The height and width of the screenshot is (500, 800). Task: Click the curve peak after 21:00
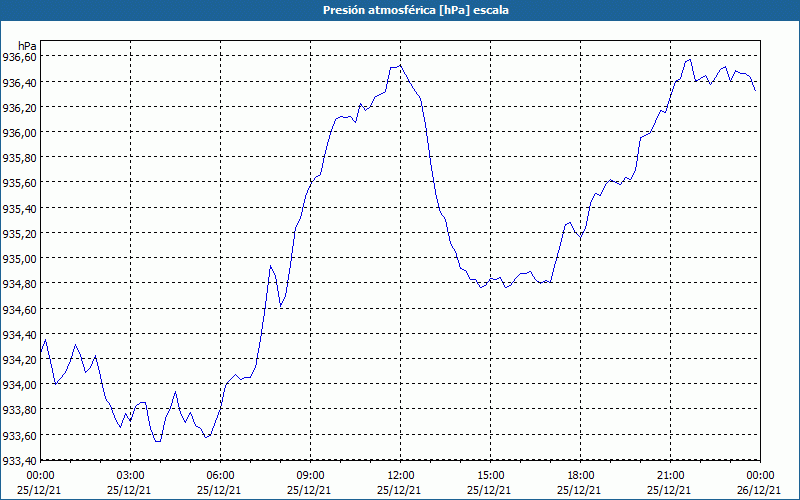coord(690,60)
